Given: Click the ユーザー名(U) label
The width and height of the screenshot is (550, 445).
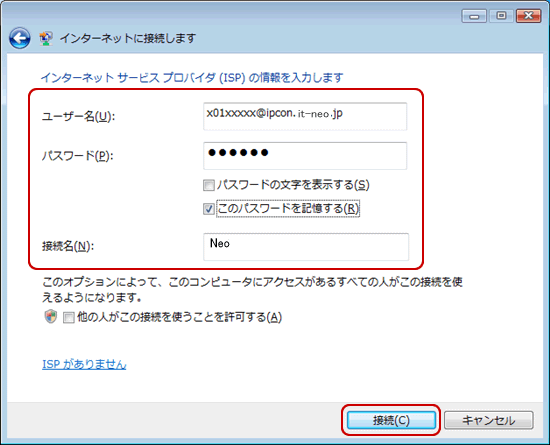Looking at the screenshot, I should [79, 116].
